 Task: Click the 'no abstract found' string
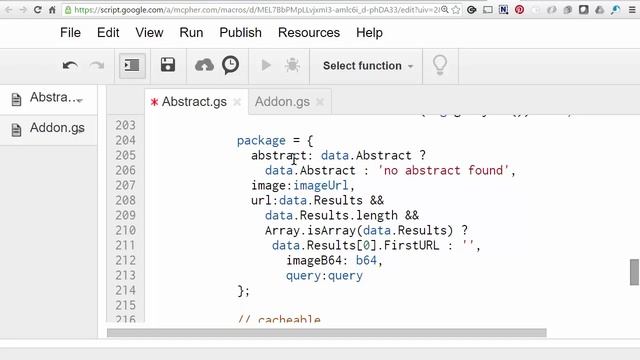coord(444,170)
